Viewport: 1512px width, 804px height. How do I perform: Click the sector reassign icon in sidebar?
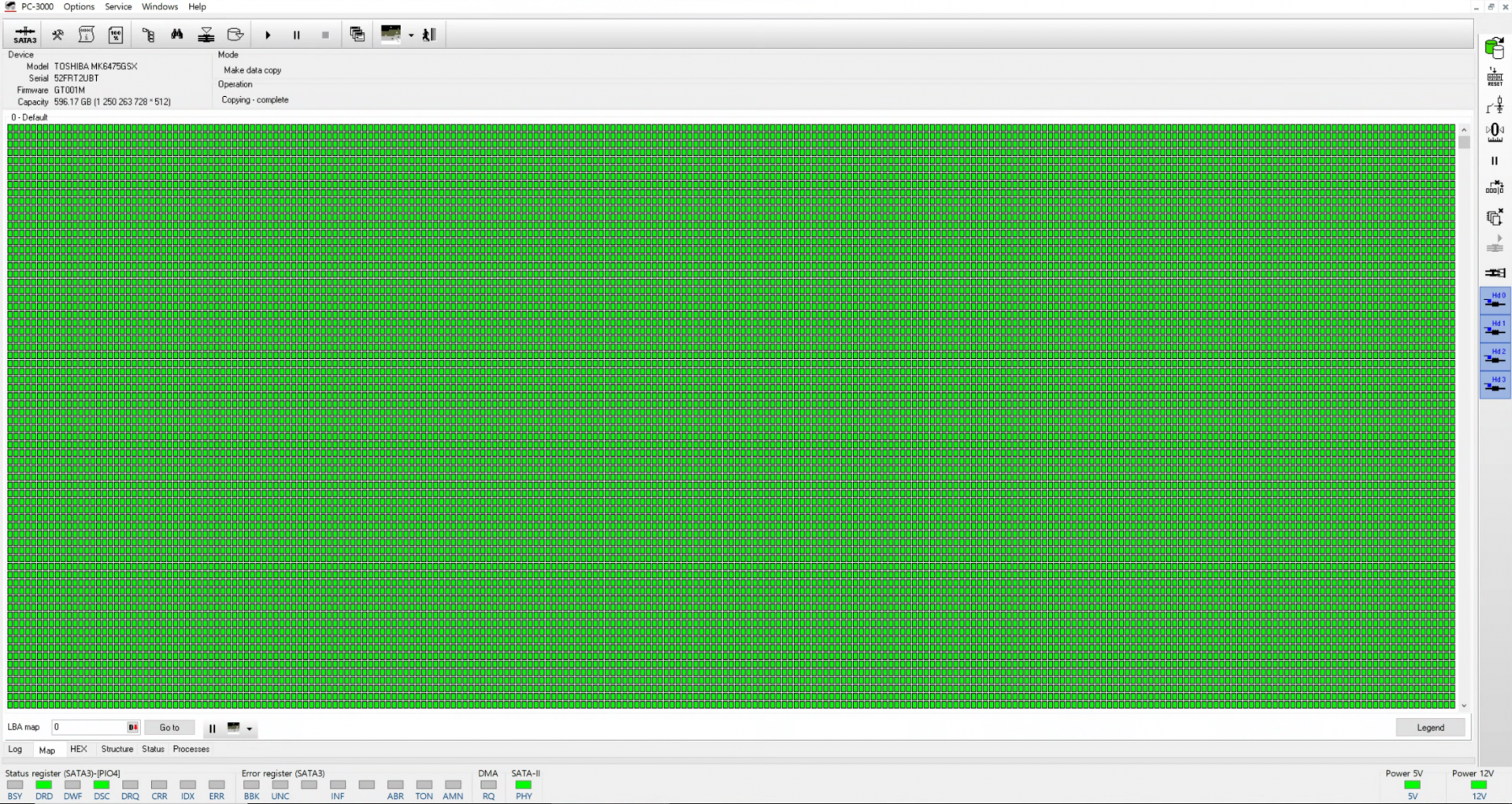click(x=1495, y=187)
